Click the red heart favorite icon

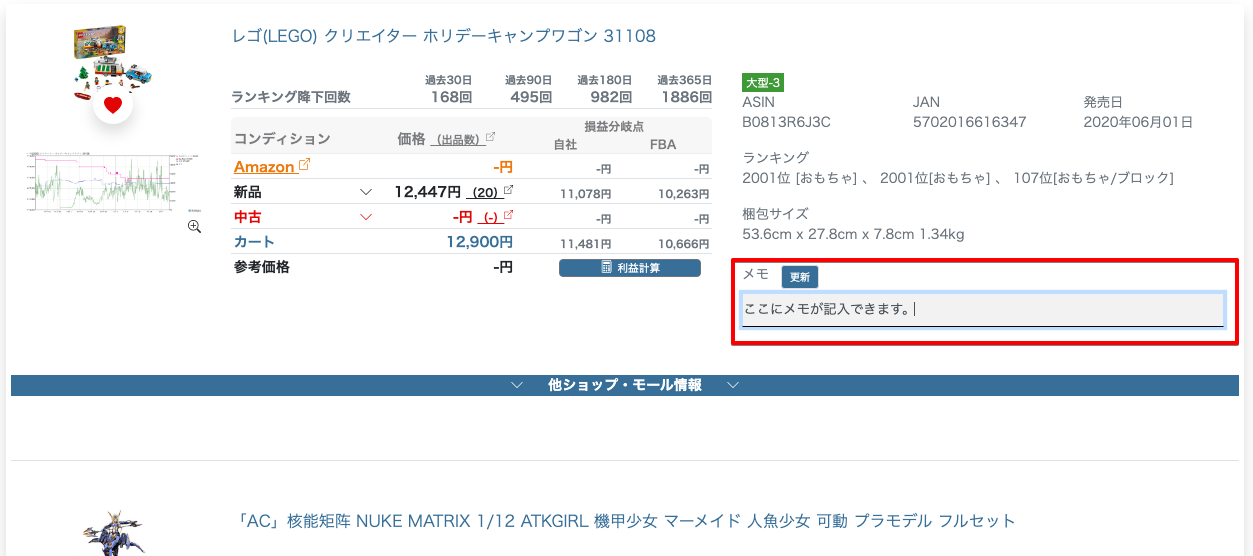[x=113, y=105]
